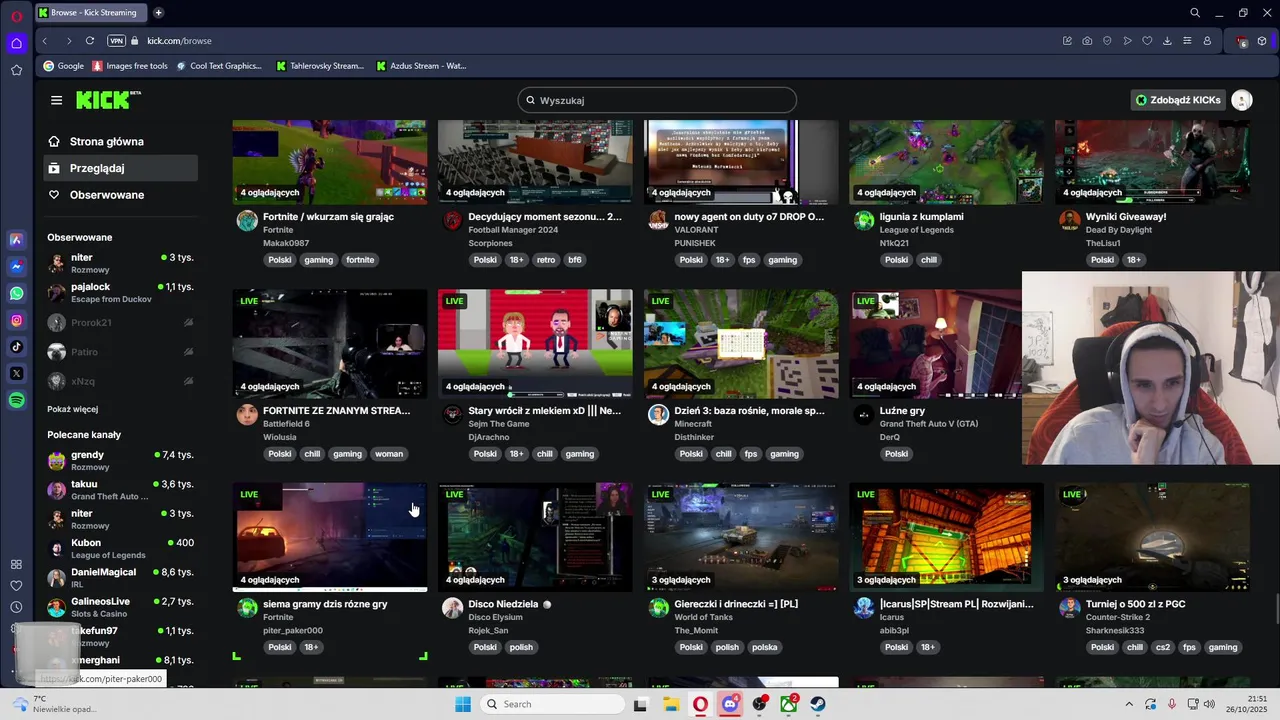Open Opera bookmarks star sidebar icon
Screen dimensions: 1280x720
pos(16,70)
